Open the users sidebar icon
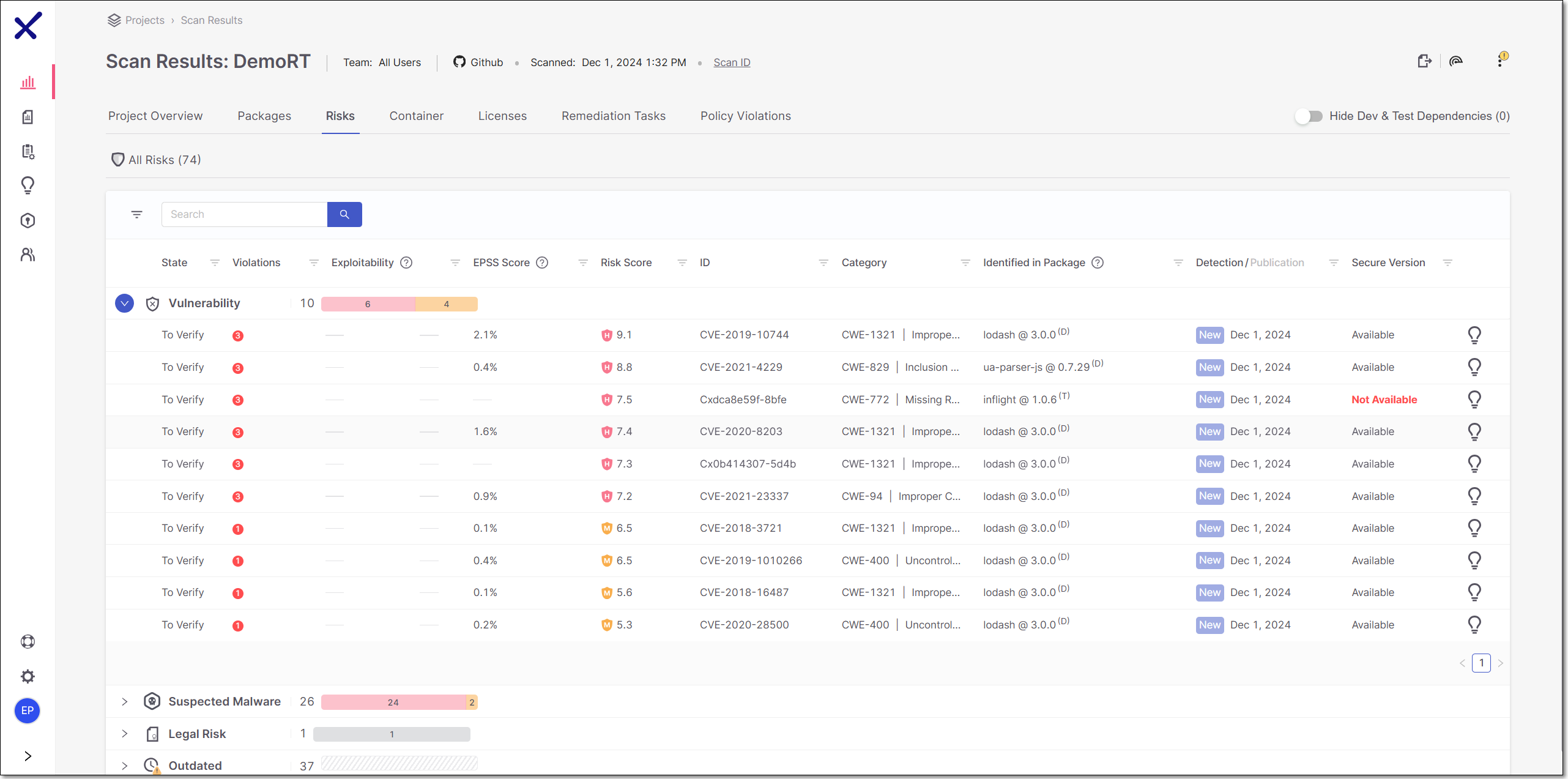The width and height of the screenshot is (1568, 779). (x=28, y=255)
